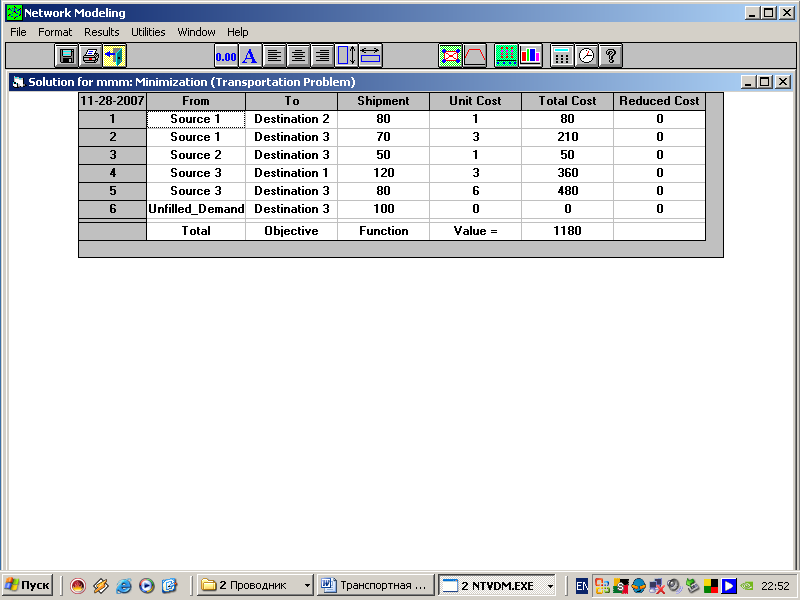Image resolution: width=800 pixels, height=600 pixels.
Task: Click the green dotted grid toolbar icon
Action: point(506,56)
